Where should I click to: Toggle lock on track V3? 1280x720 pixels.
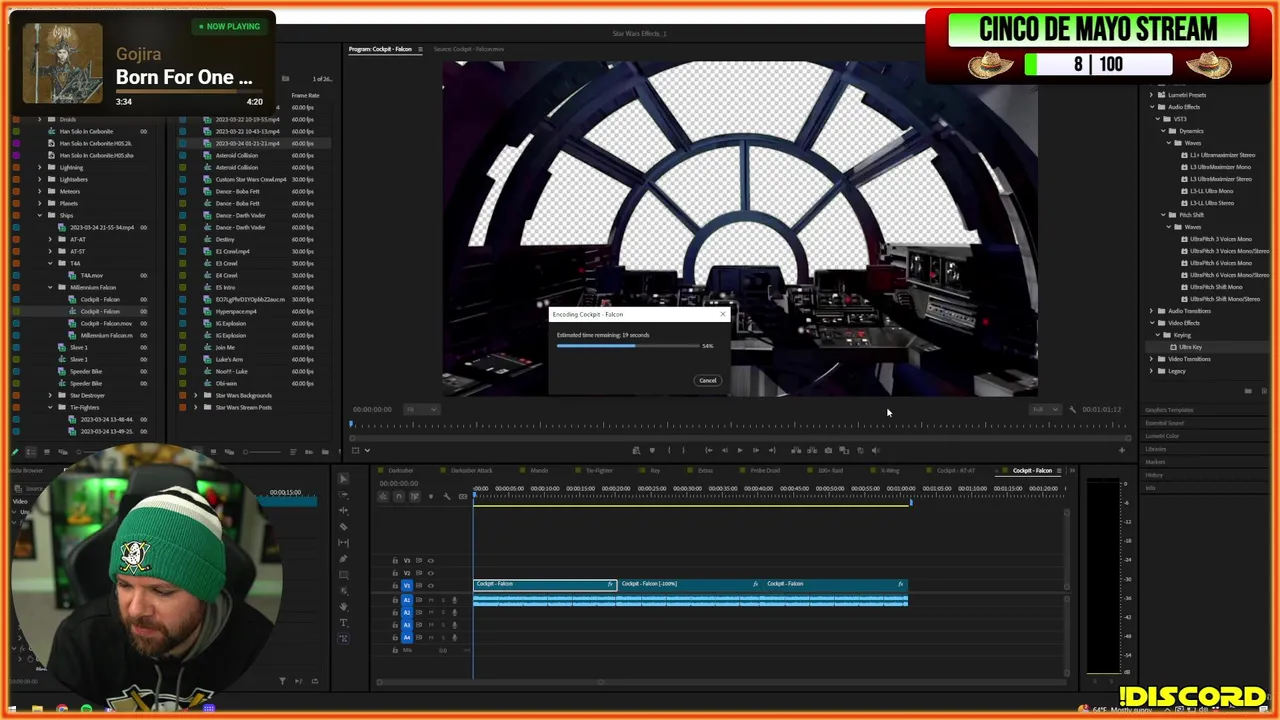click(395, 561)
